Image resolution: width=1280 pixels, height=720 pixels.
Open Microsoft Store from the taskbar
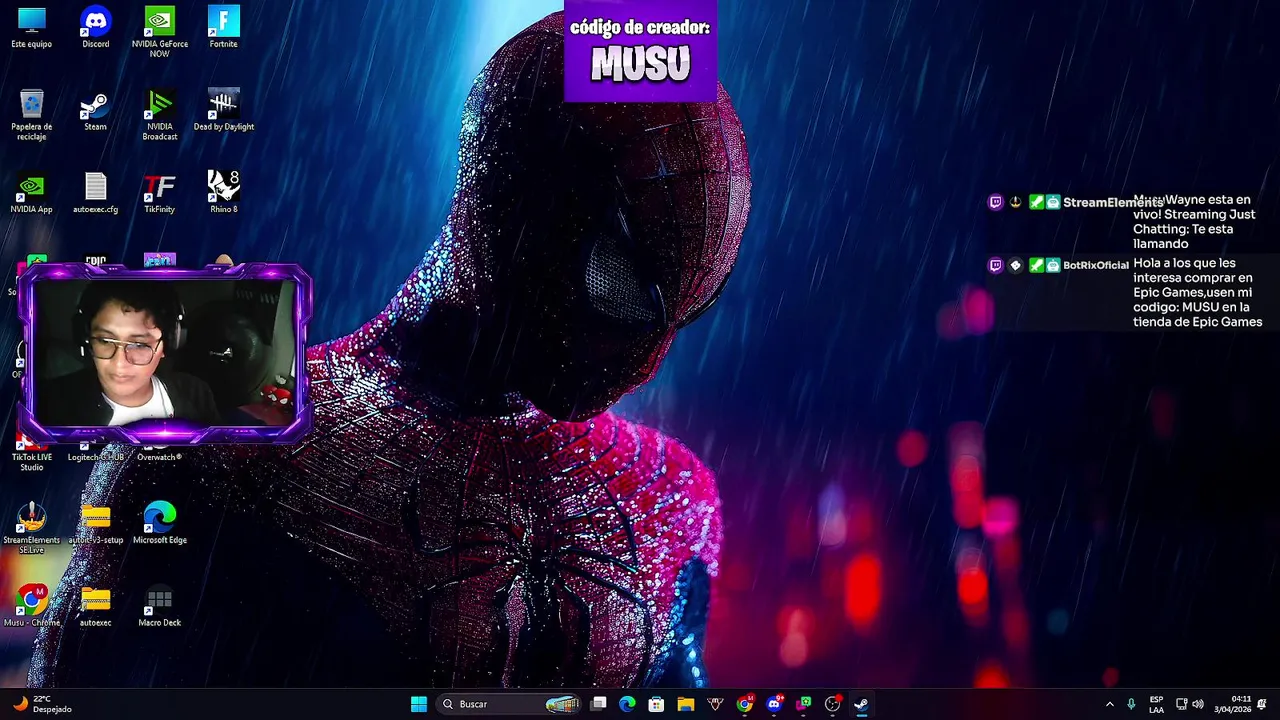pos(656,704)
